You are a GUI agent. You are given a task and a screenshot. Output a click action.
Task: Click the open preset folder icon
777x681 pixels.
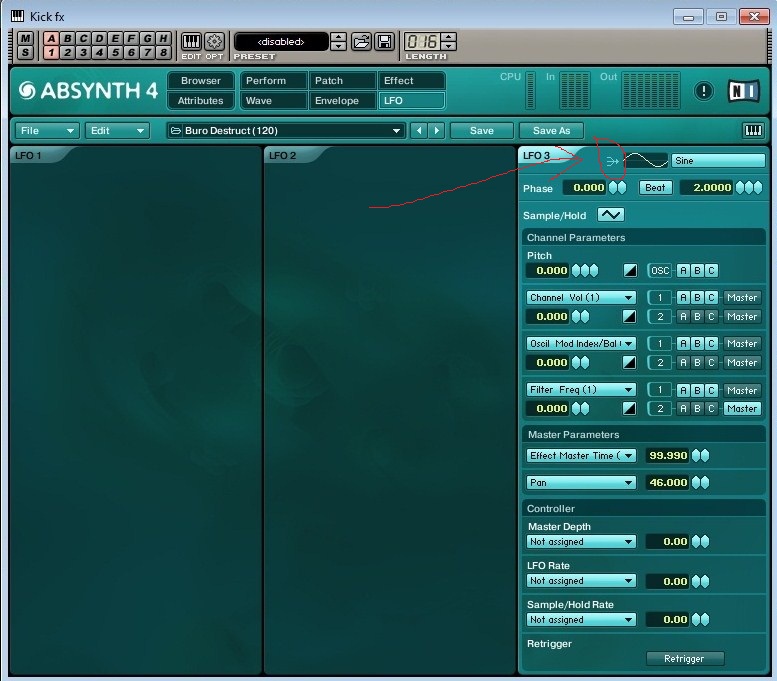[361, 42]
